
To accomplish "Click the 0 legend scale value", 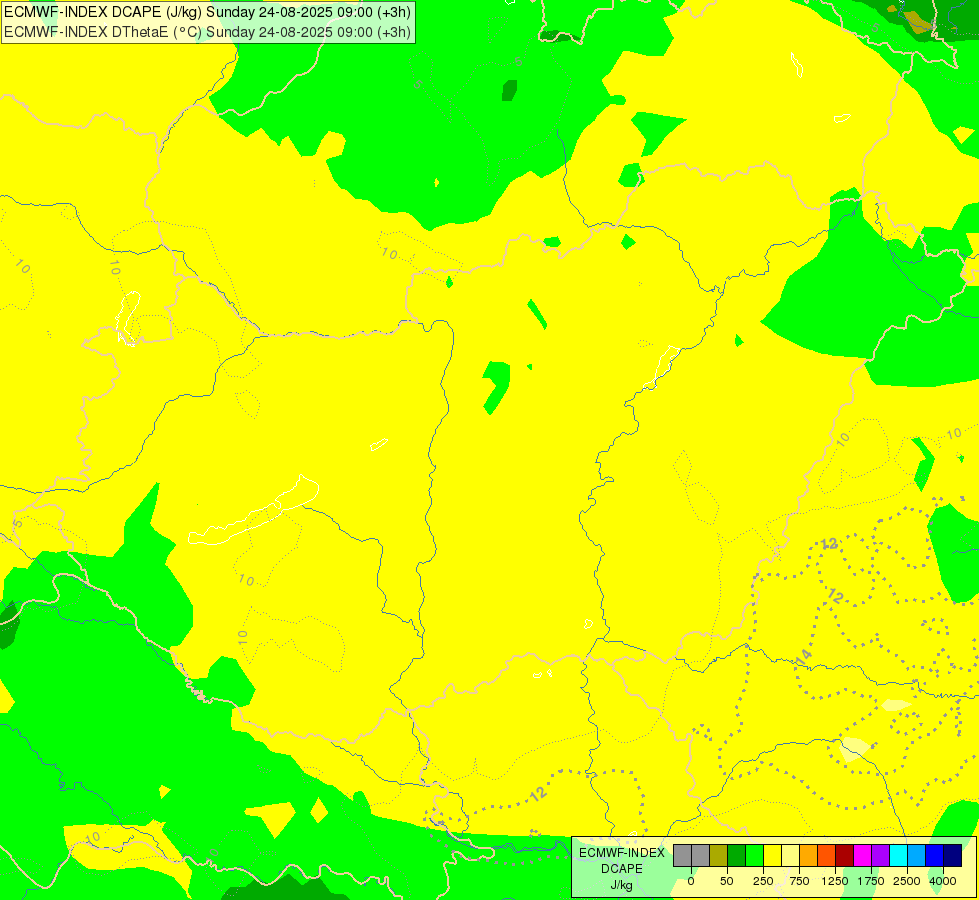I will coord(691,881).
